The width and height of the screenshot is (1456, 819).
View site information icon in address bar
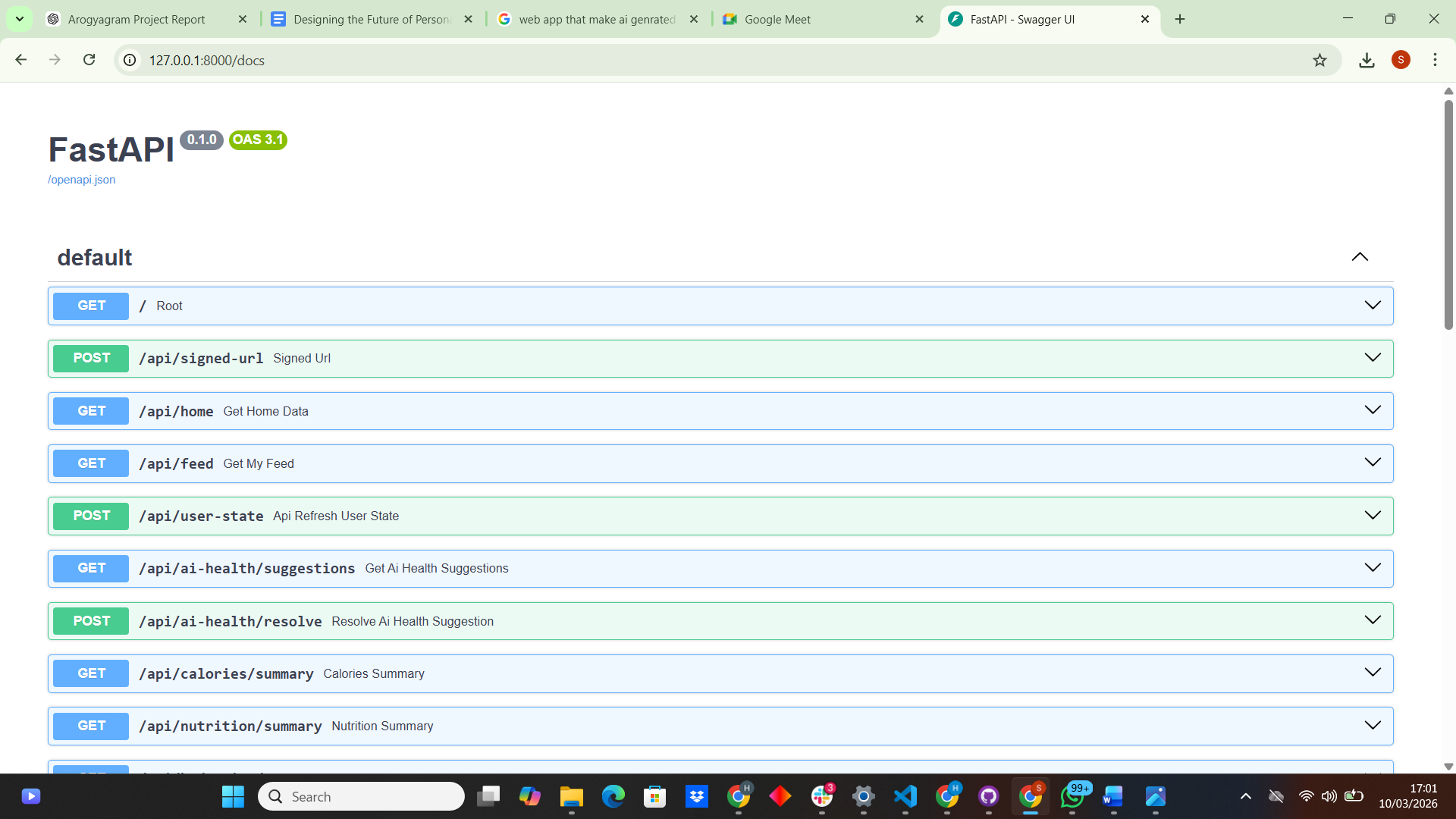pos(130,60)
